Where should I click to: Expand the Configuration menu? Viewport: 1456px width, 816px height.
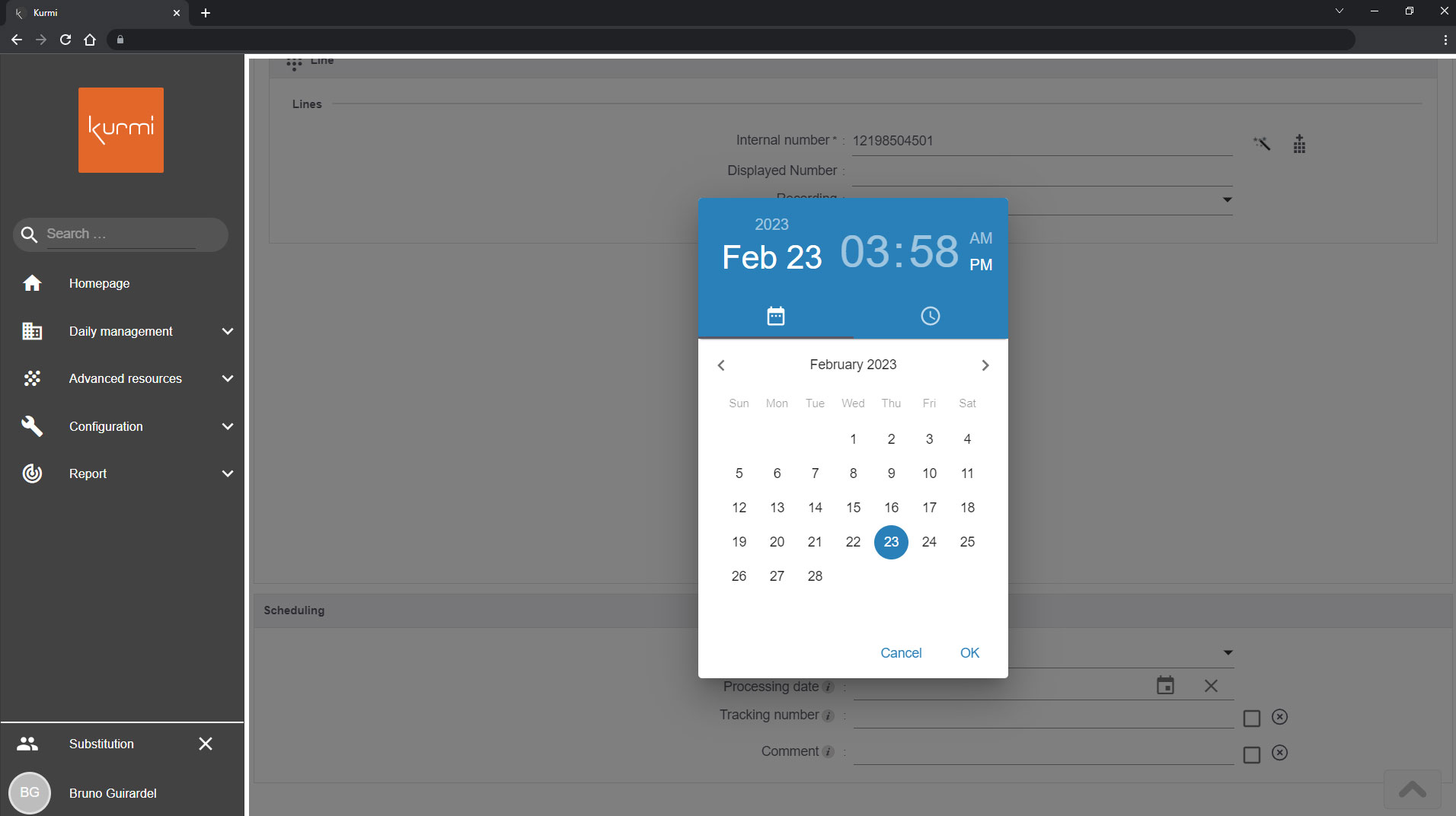tap(227, 426)
